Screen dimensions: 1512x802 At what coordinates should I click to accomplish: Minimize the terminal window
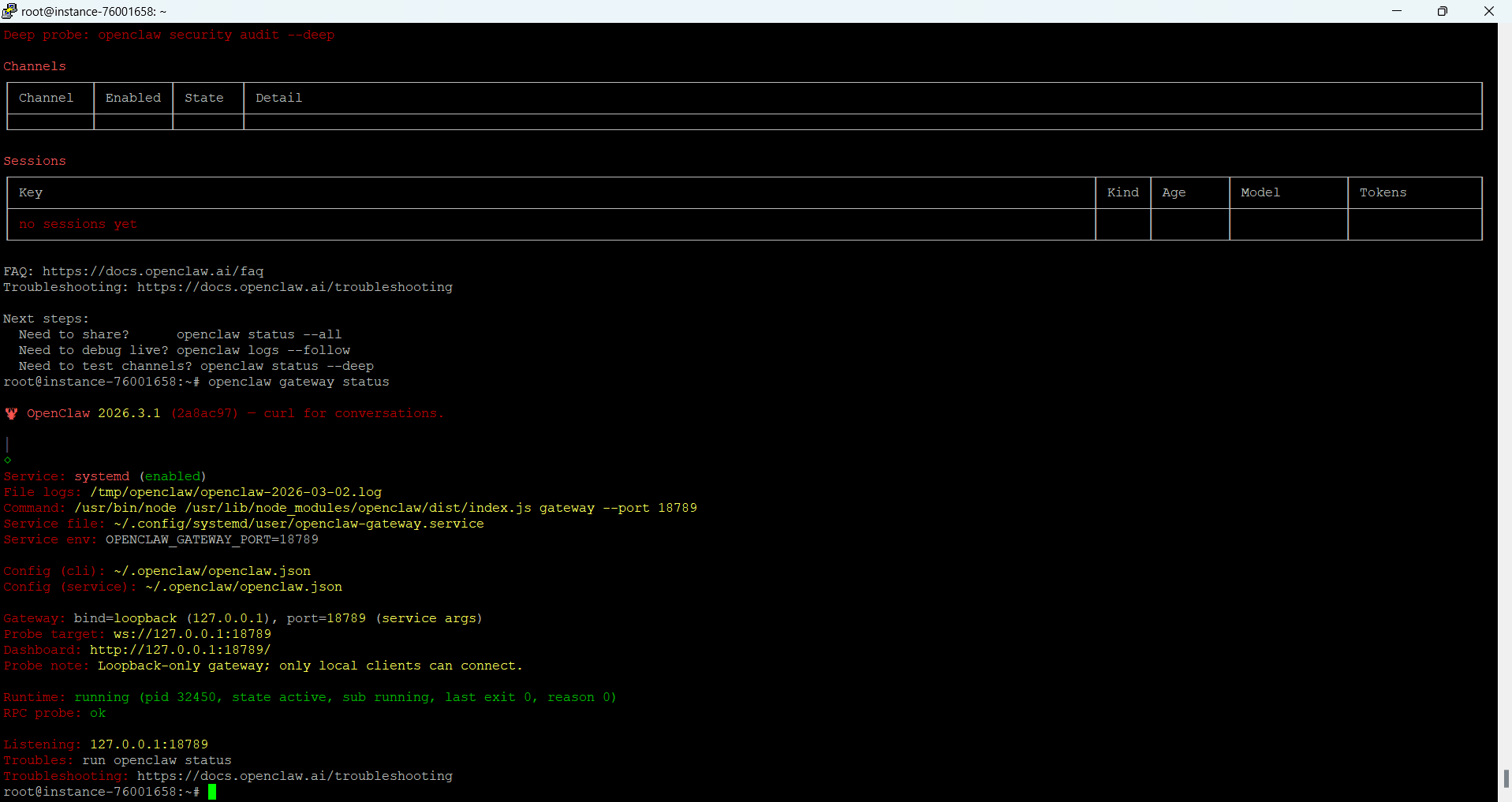pyautogui.click(x=1397, y=11)
